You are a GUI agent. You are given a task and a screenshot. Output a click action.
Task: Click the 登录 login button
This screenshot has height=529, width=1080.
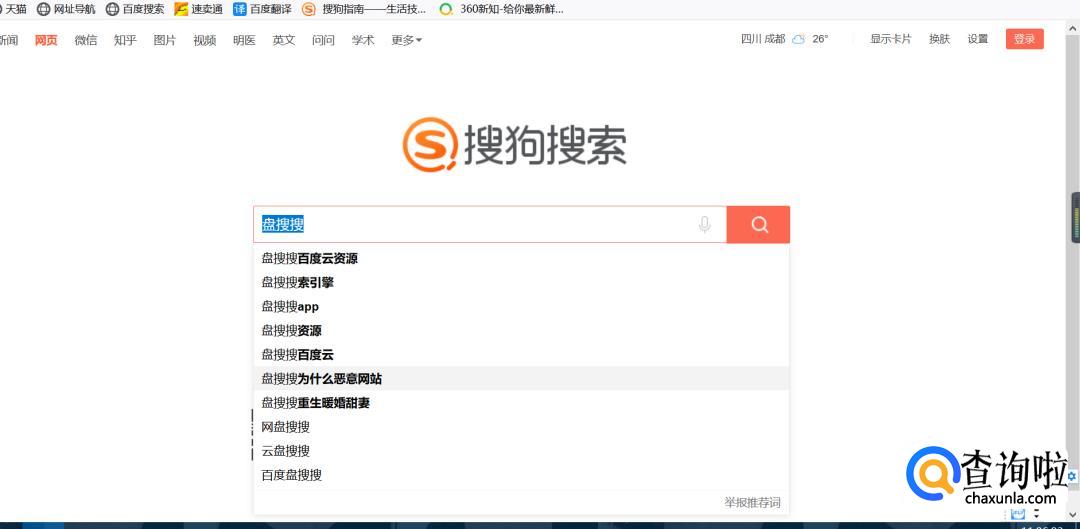point(1024,39)
